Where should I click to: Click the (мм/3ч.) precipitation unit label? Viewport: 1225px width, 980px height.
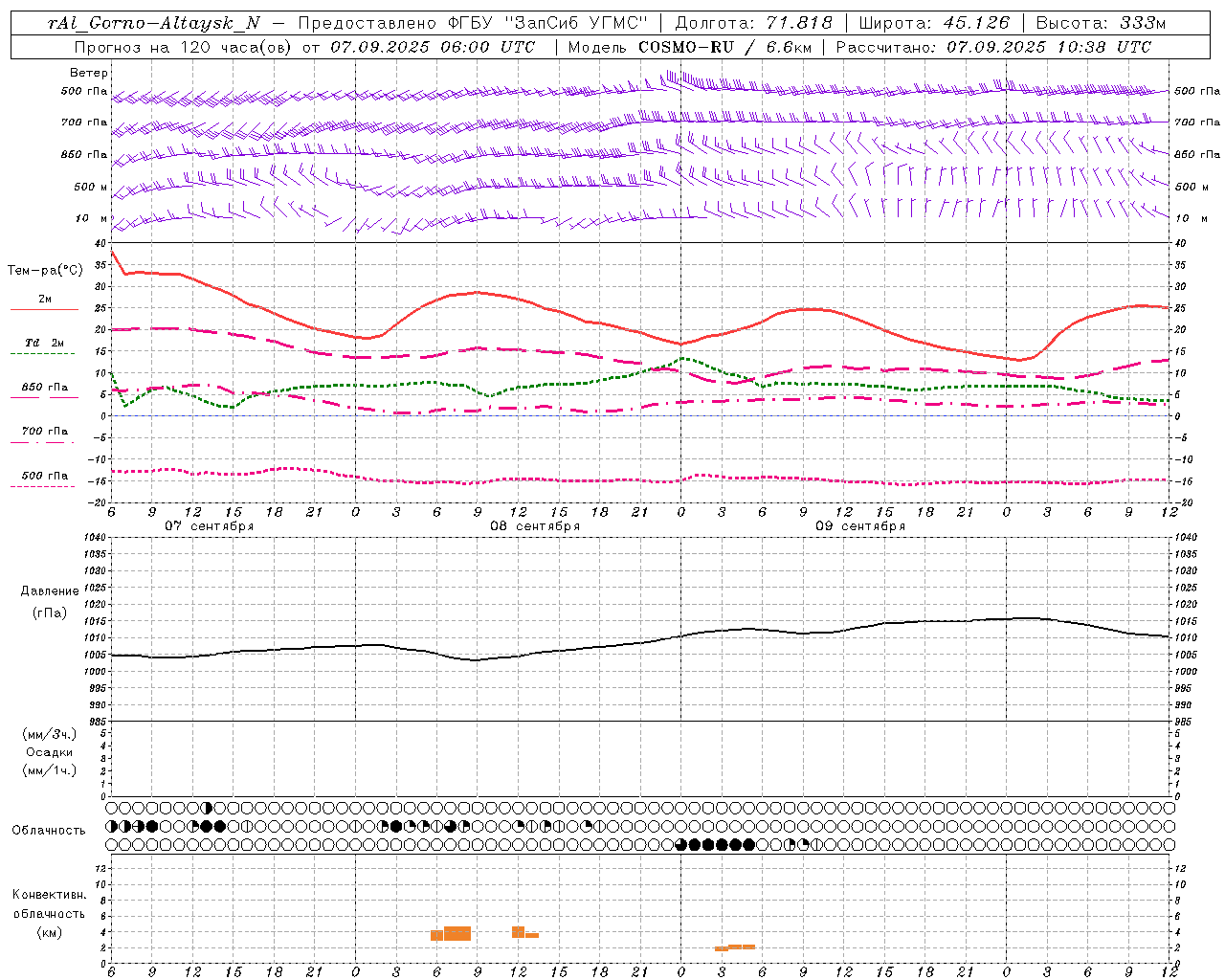pos(50,734)
